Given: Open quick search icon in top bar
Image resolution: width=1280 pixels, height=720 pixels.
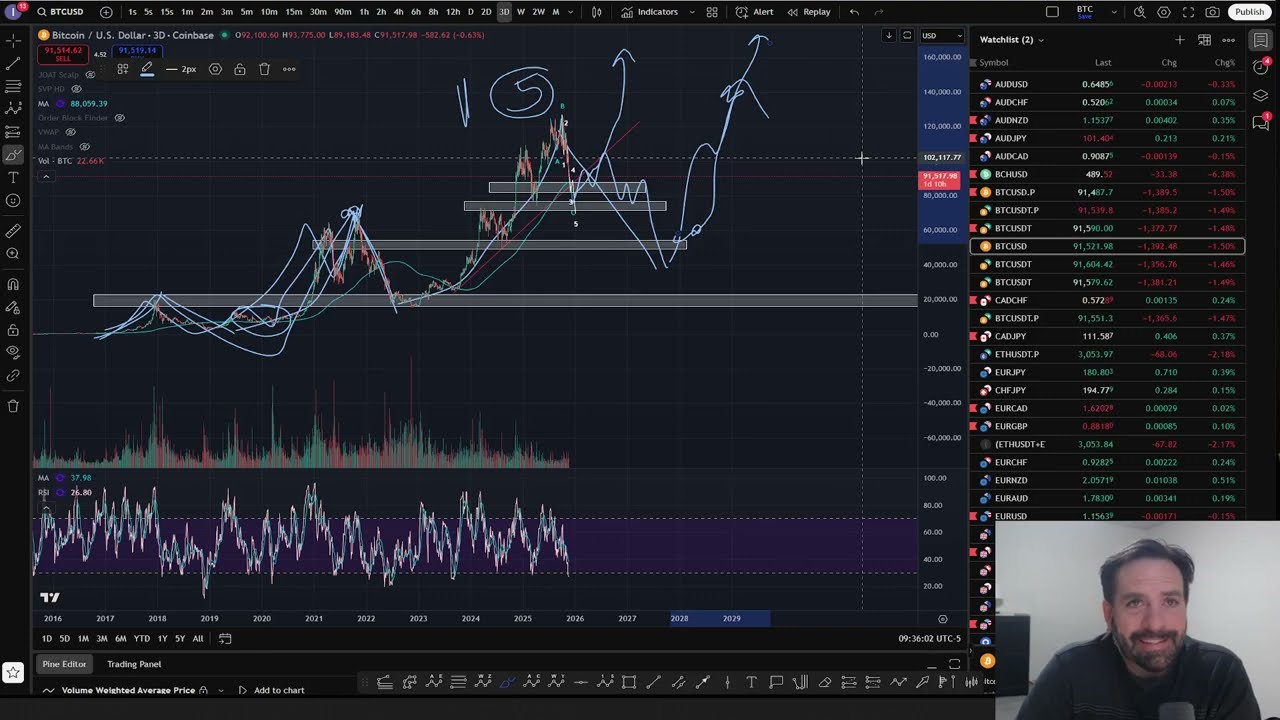Looking at the screenshot, I should 1140,12.
